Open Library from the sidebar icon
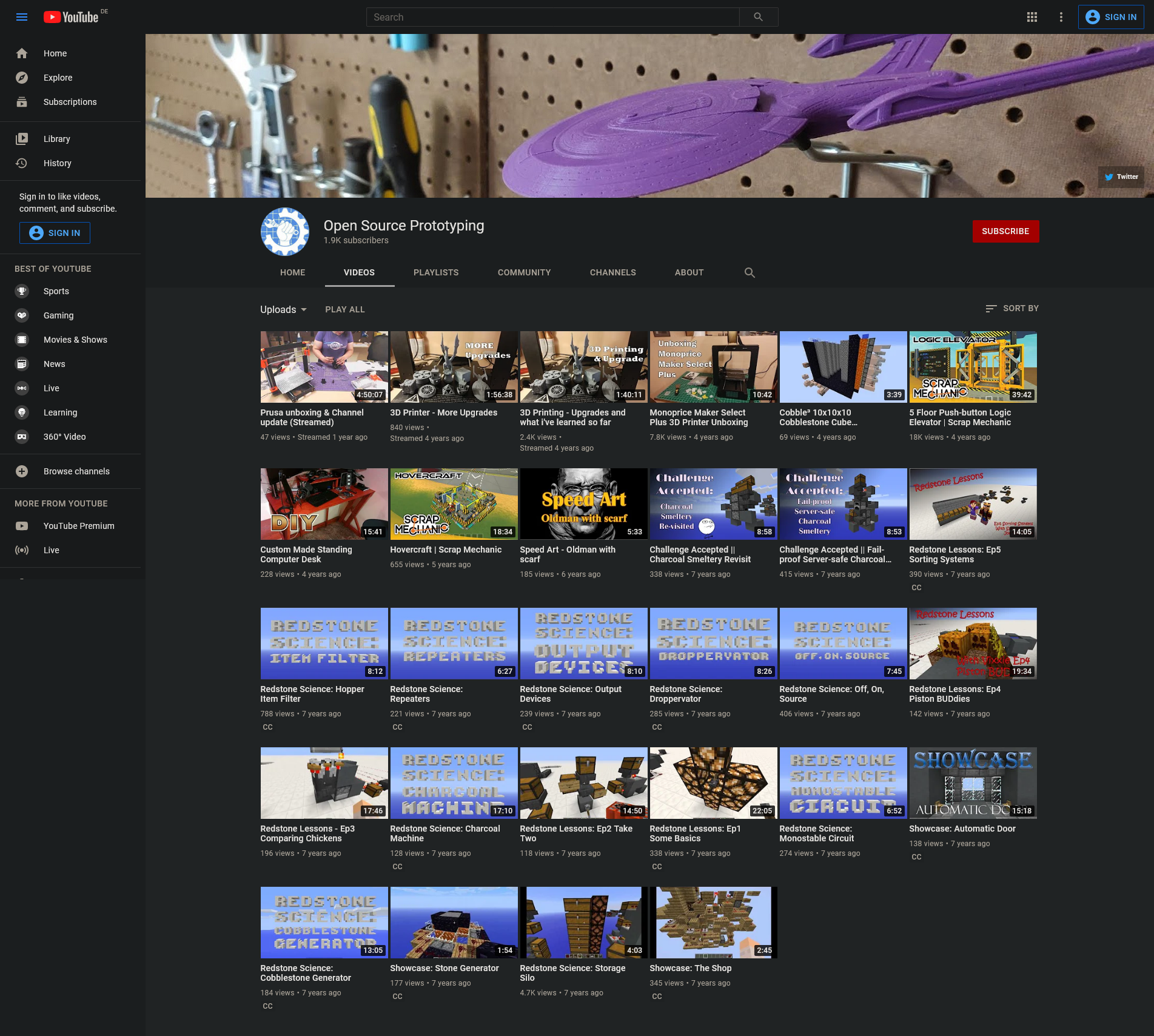The height and width of the screenshot is (1036, 1154). (22, 139)
